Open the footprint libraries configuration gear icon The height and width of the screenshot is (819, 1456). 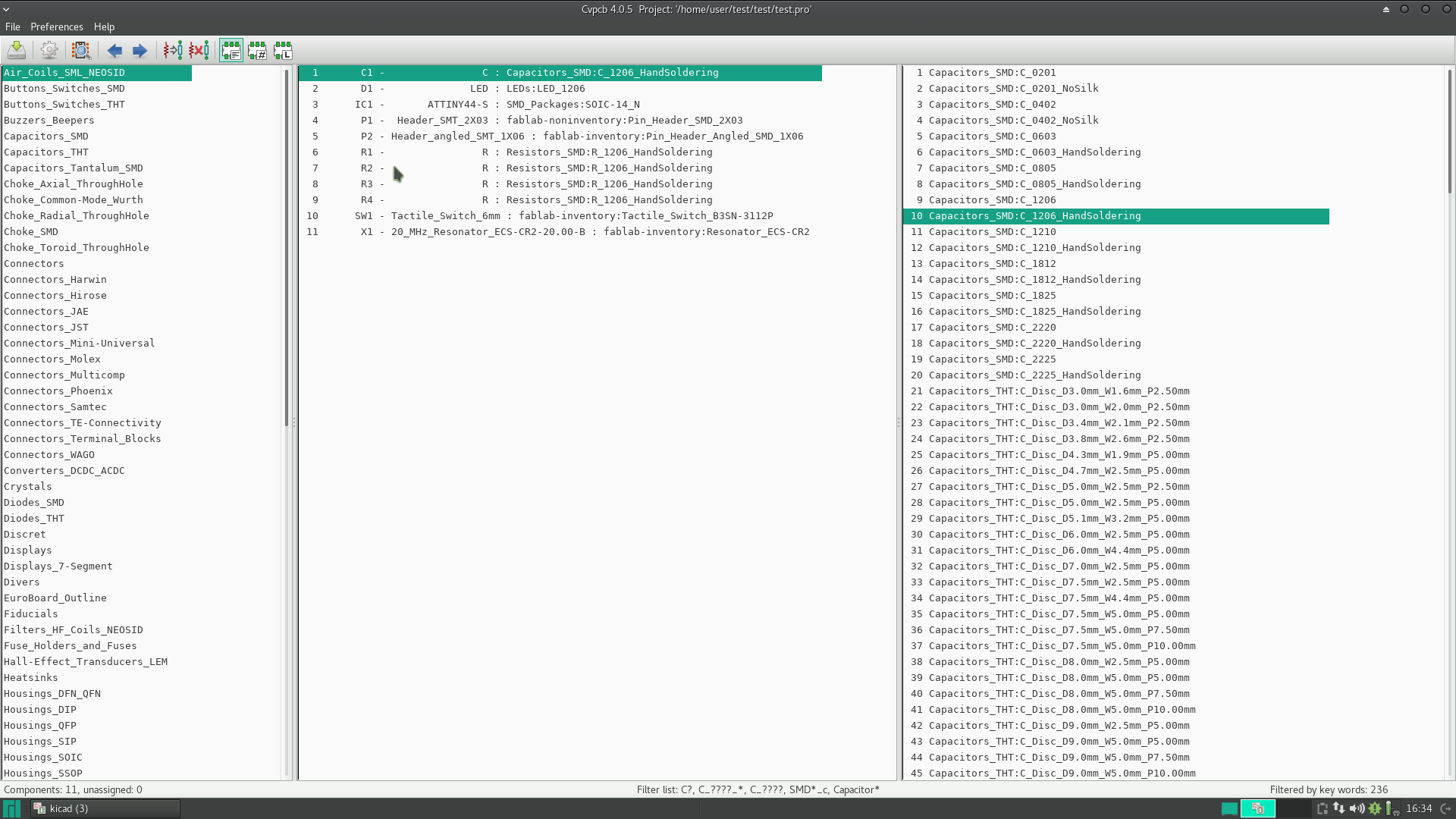coord(49,51)
